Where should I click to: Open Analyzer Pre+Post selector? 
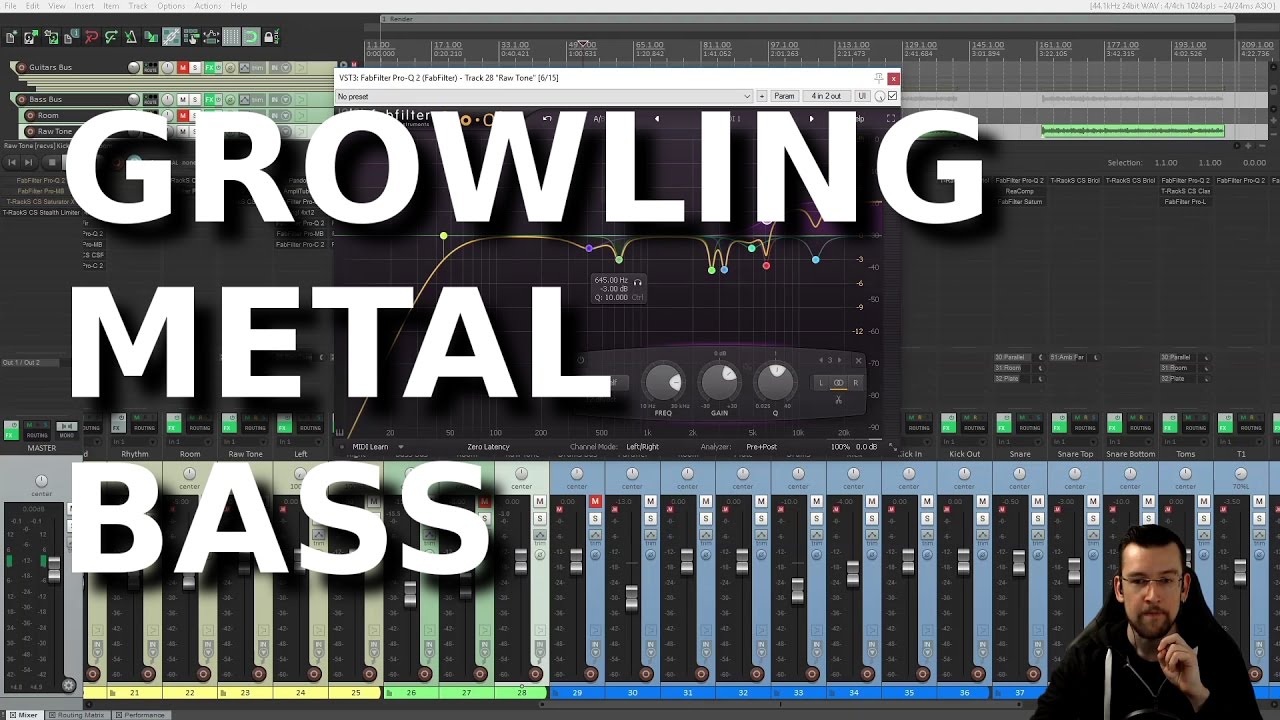click(x=761, y=447)
